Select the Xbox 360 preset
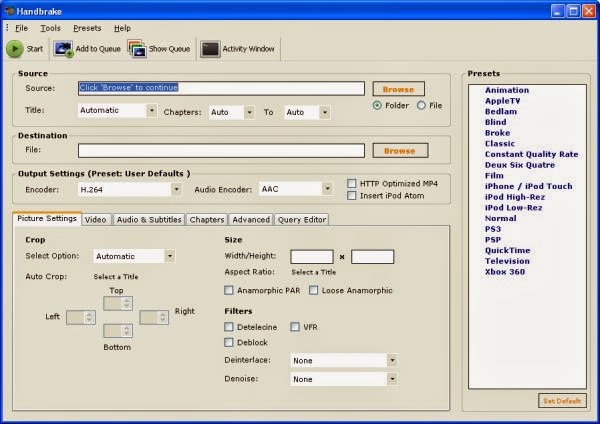600x424 pixels. tap(505, 272)
